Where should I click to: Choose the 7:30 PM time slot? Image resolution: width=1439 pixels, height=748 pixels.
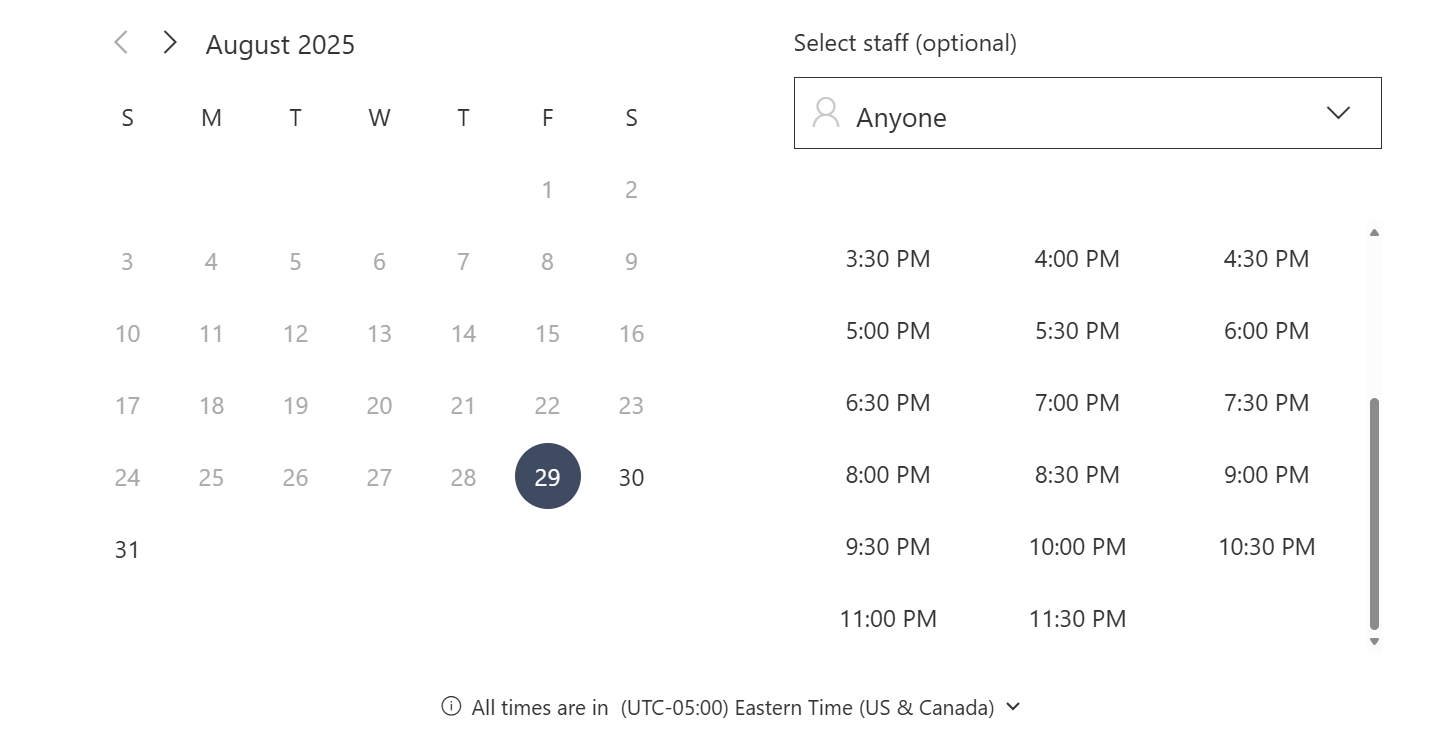pyautogui.click(x=1266, y=403)
